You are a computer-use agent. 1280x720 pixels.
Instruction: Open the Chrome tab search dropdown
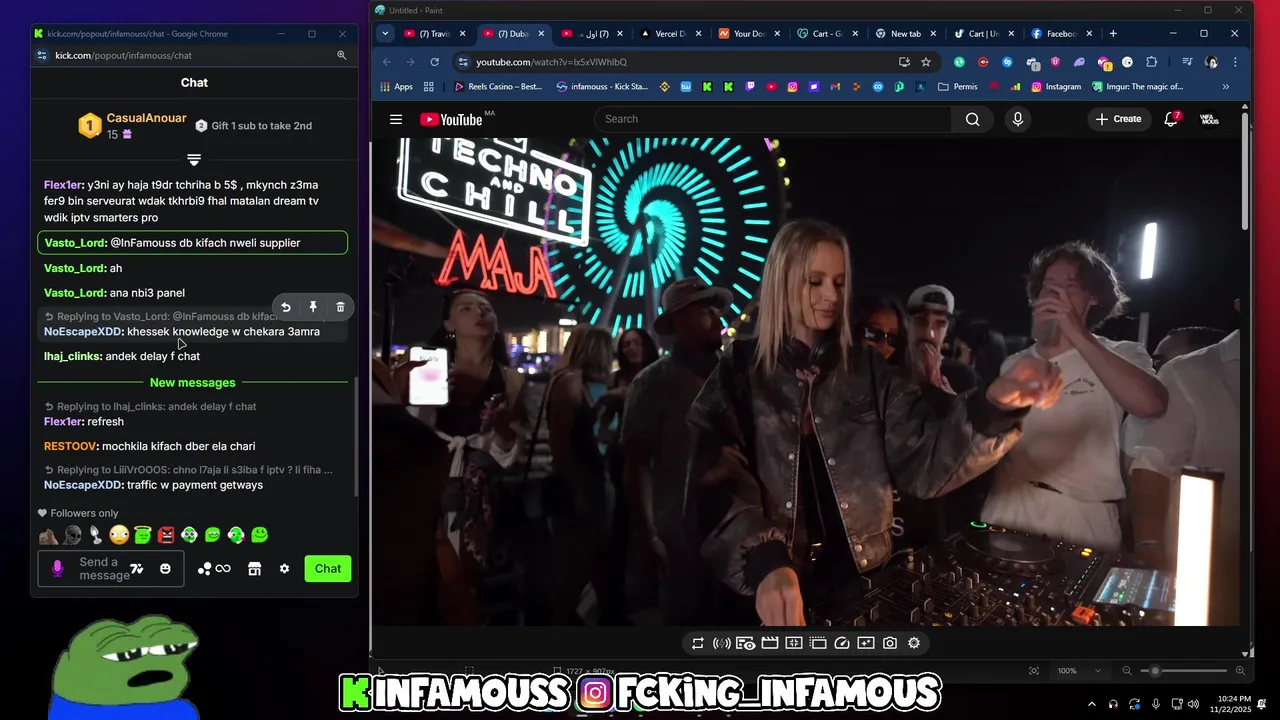coord(385,33)
